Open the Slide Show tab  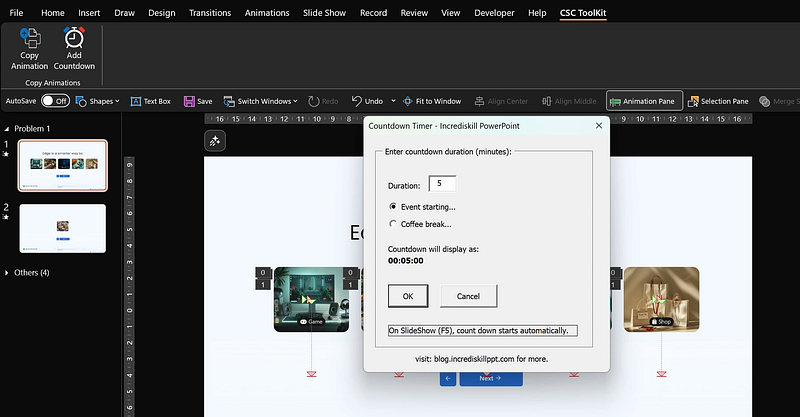pos(324,13)
